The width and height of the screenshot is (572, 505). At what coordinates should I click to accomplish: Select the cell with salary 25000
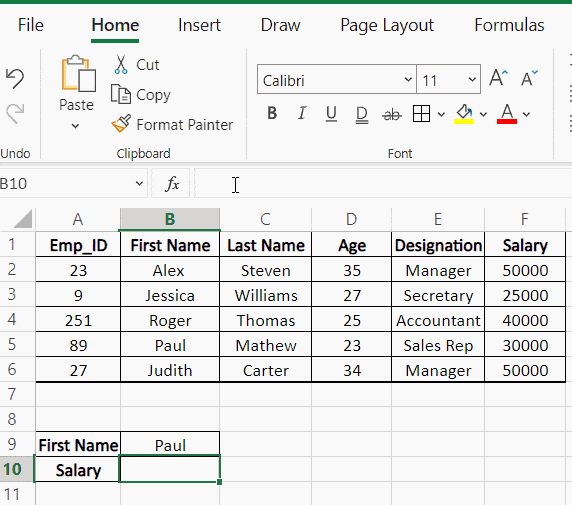pyautogui.click(x=525, y=294)
